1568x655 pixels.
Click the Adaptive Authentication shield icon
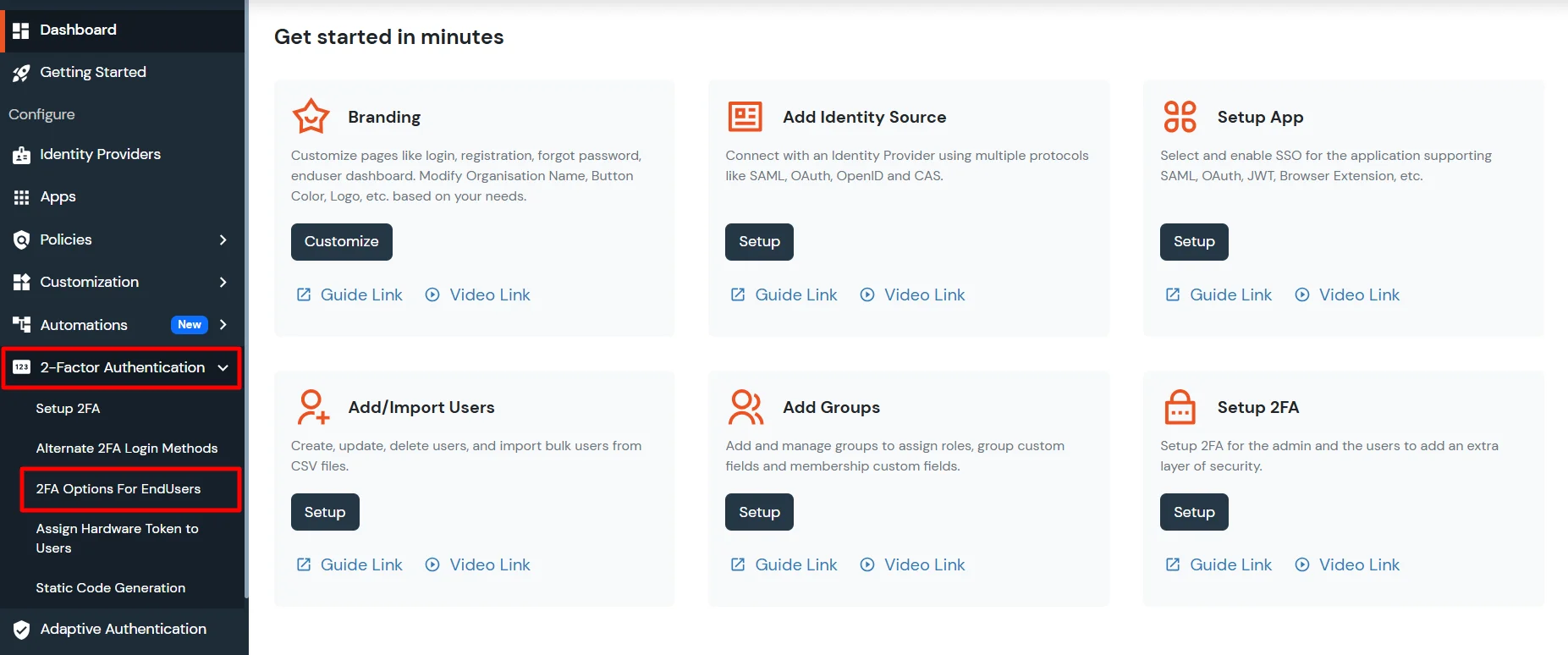pos(21,629)
